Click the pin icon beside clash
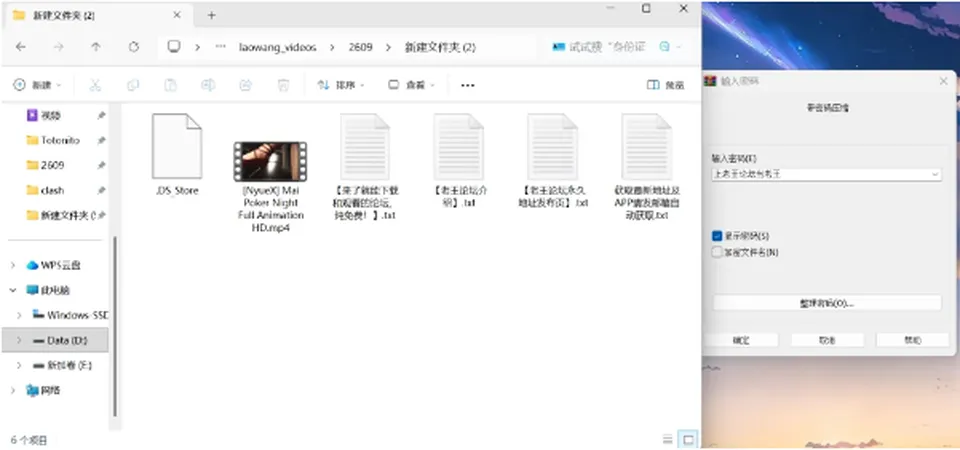 [x=102, y=190]
